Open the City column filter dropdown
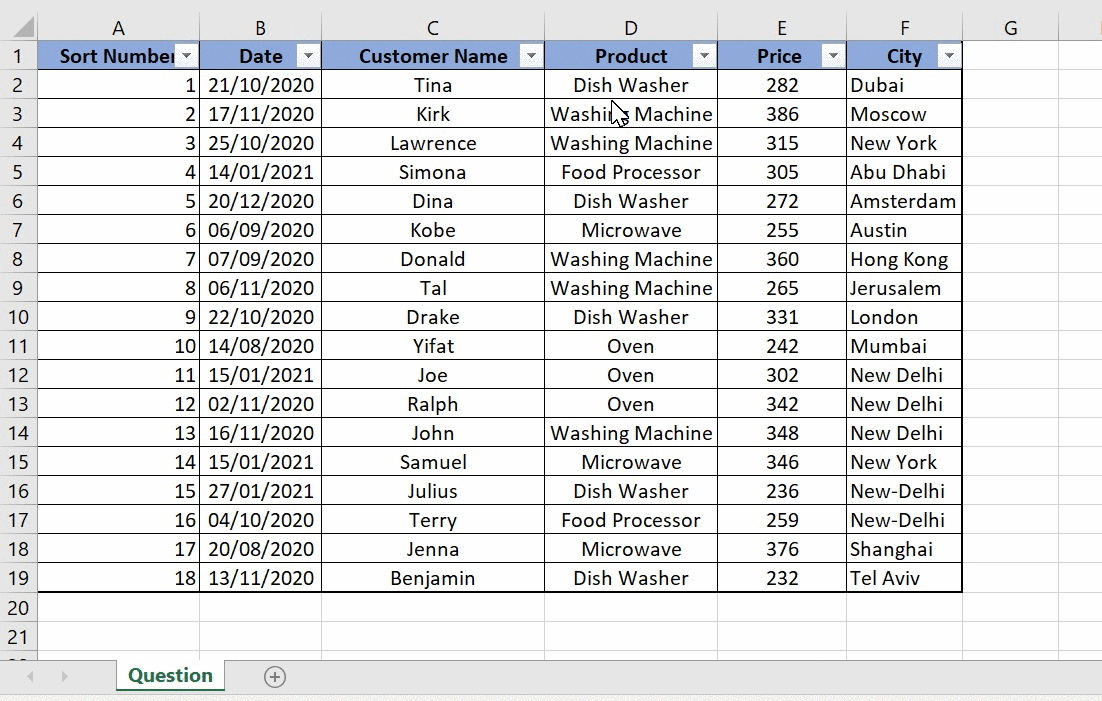Viewport: 1102px width, 701px height. coord(949,56)
